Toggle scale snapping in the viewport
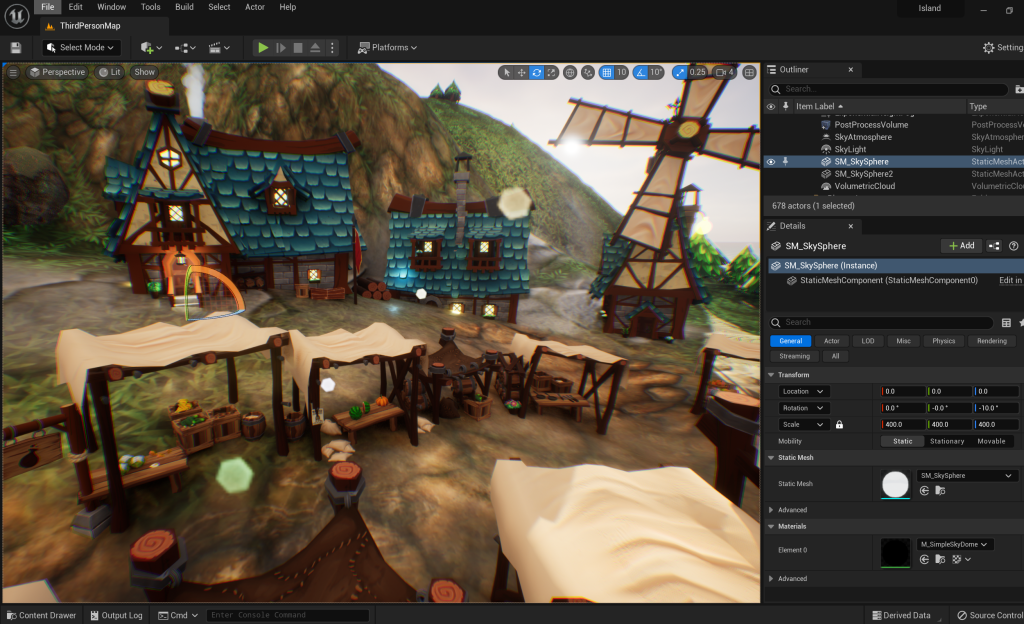The width and height of the screenshot is (1024, 624). tap(680, 72)
